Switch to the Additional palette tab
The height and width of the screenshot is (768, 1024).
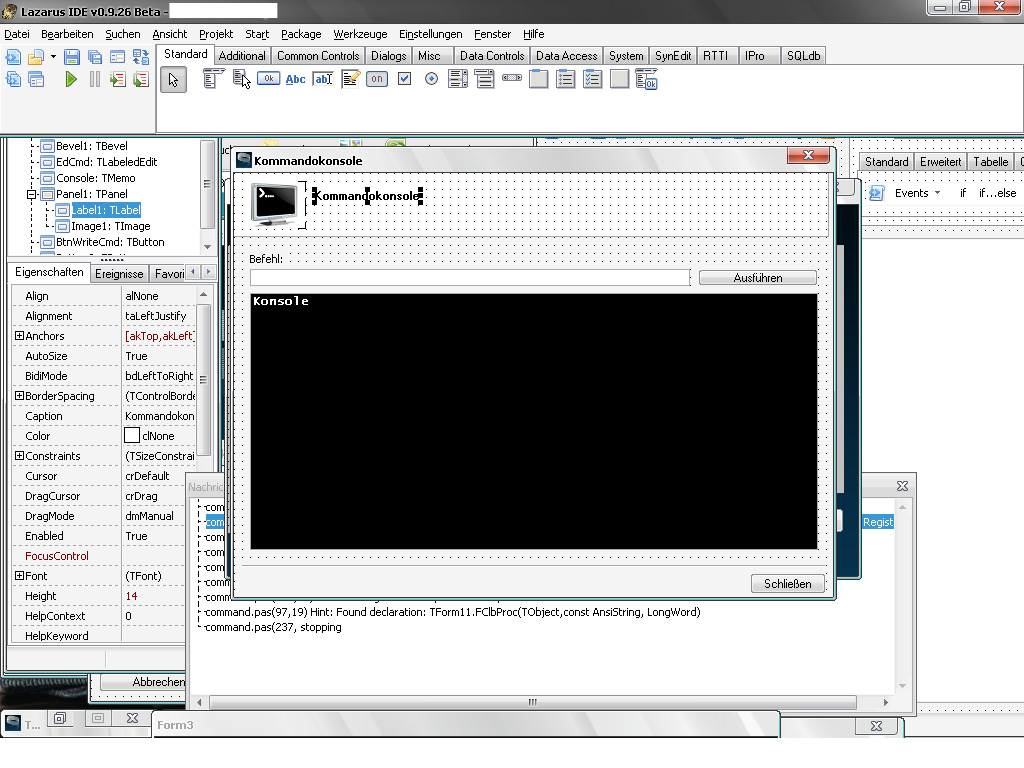coord(242,56)
